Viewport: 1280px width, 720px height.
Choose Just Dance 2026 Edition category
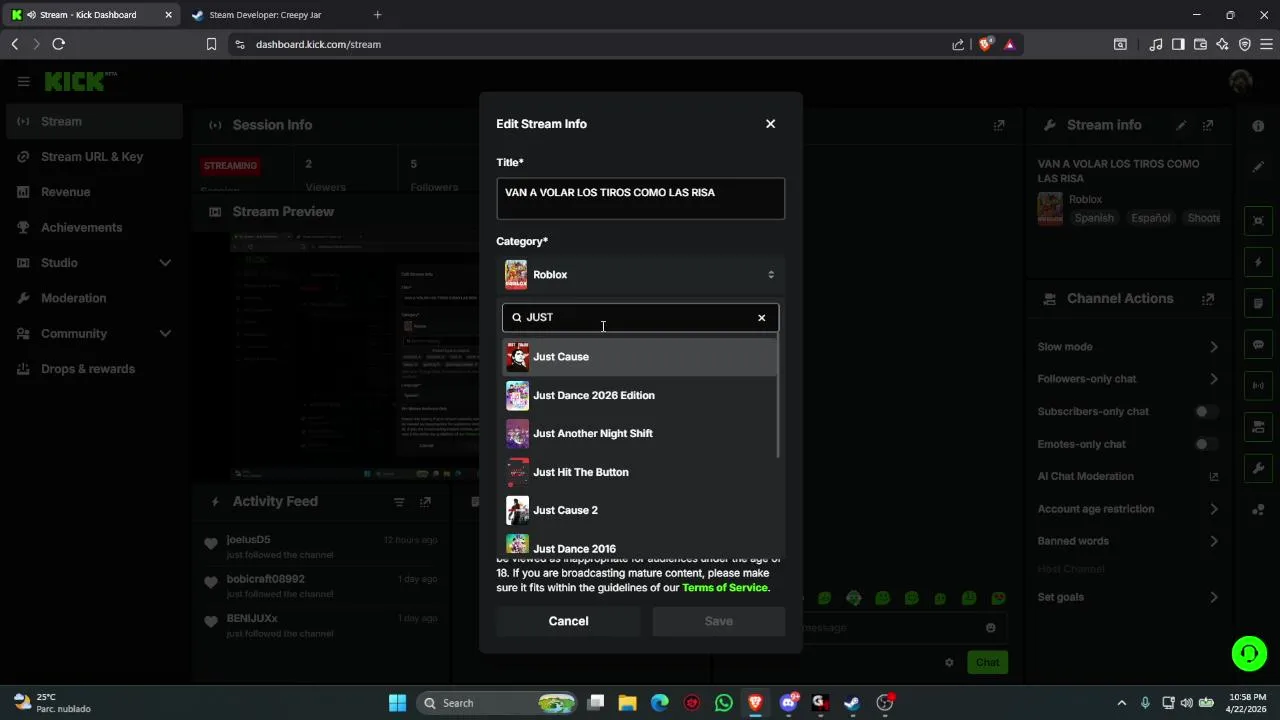coord(640,395)
